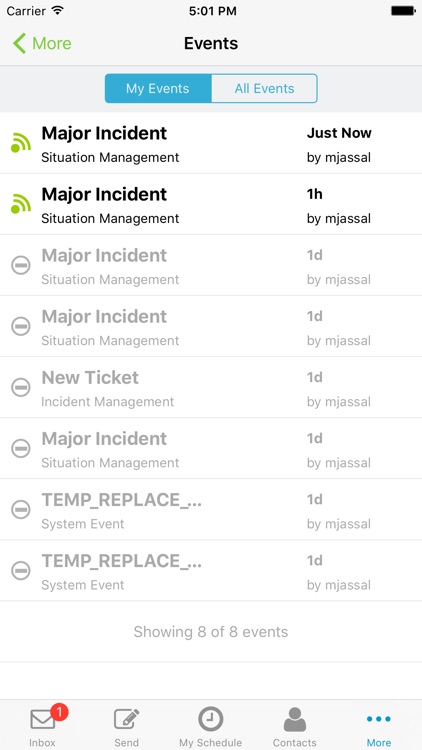Open the New Ticket Incident Management event
This screenshot has width=422, height=750.
211,387
